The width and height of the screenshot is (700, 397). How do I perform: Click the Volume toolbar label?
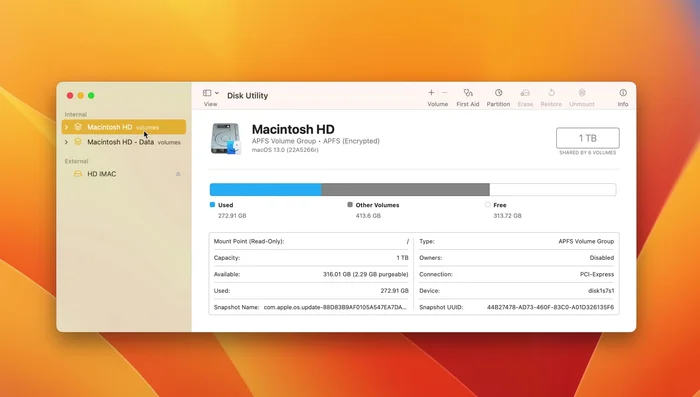438,104
